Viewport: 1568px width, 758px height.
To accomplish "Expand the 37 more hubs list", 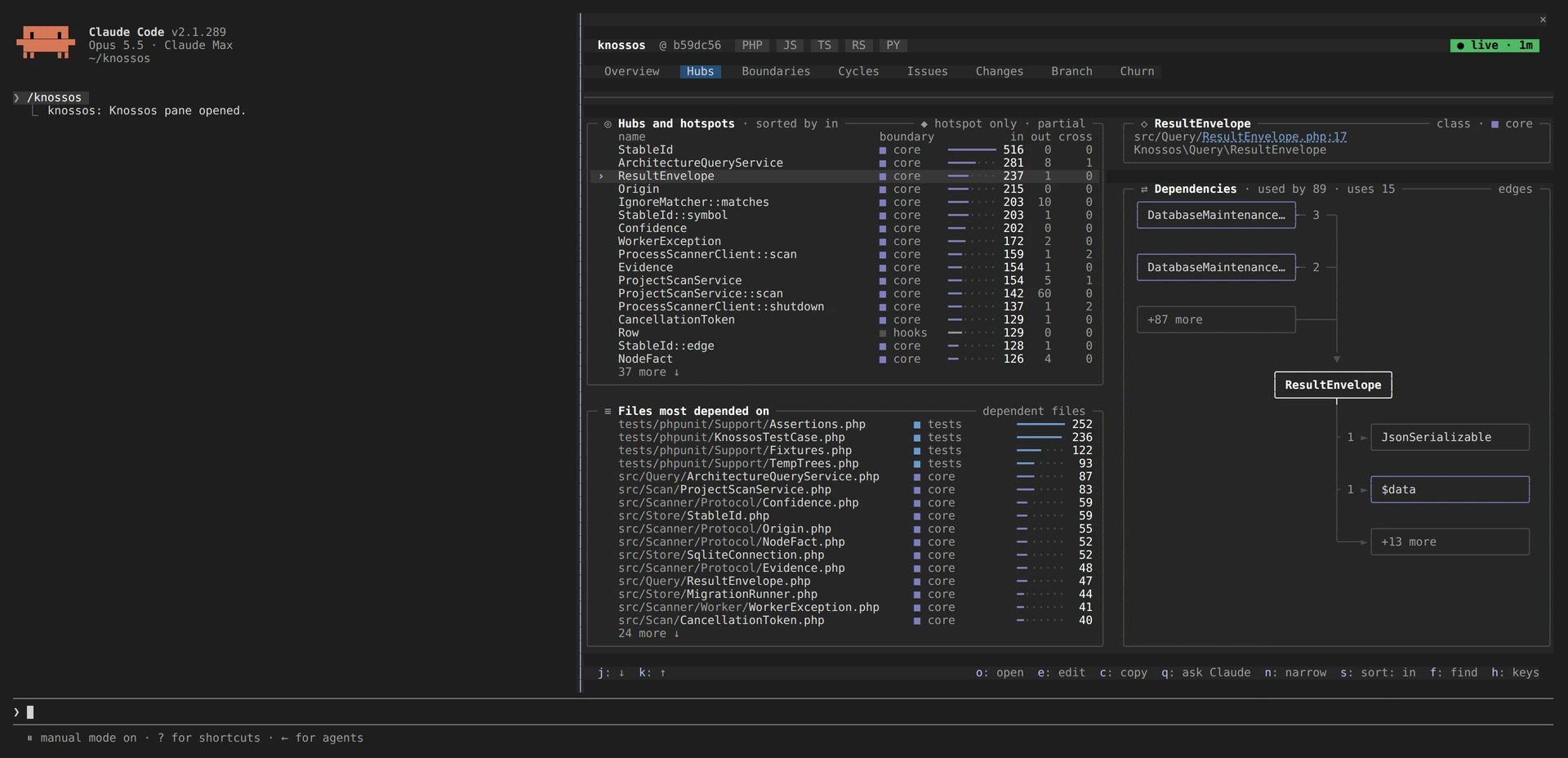I will coord(648,372).
